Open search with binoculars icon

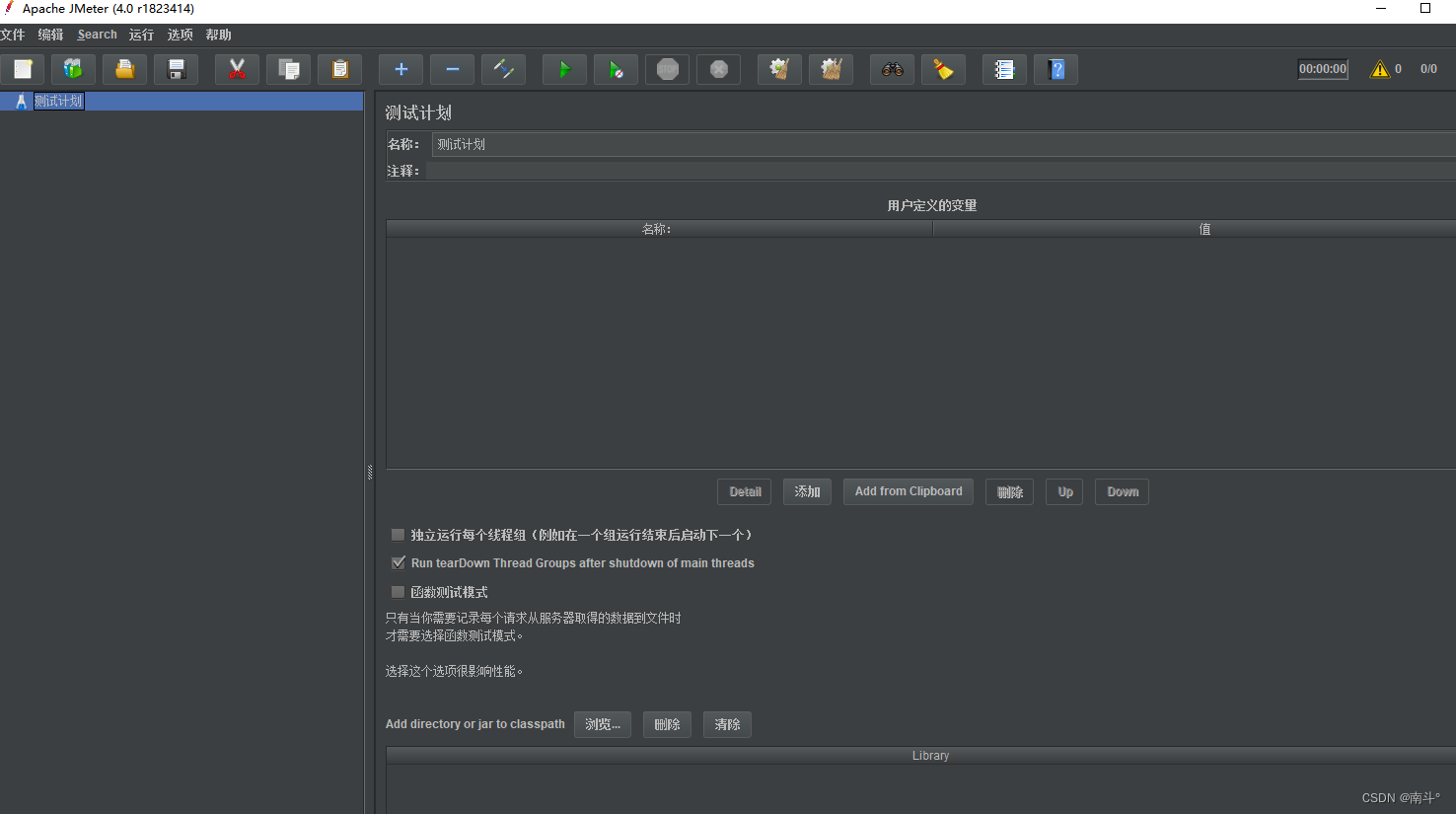coord(892,69)
